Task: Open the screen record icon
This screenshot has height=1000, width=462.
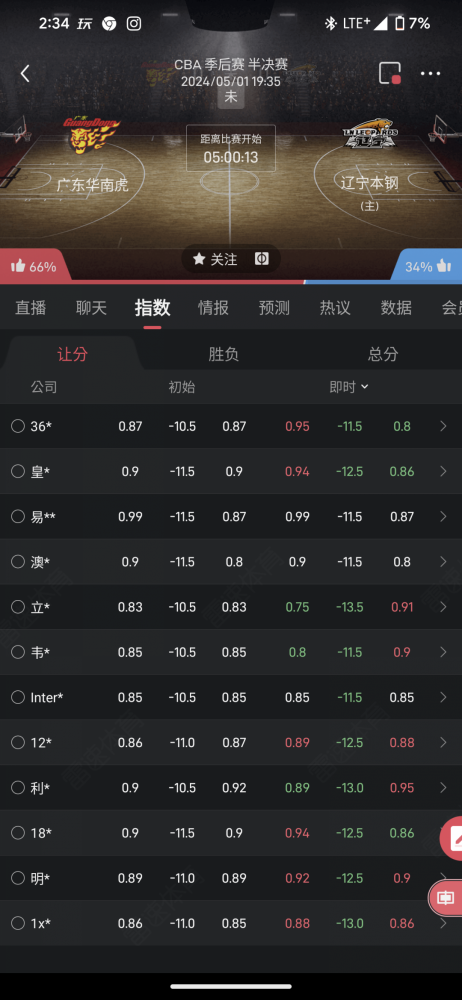Action: (x=389, y=73)
